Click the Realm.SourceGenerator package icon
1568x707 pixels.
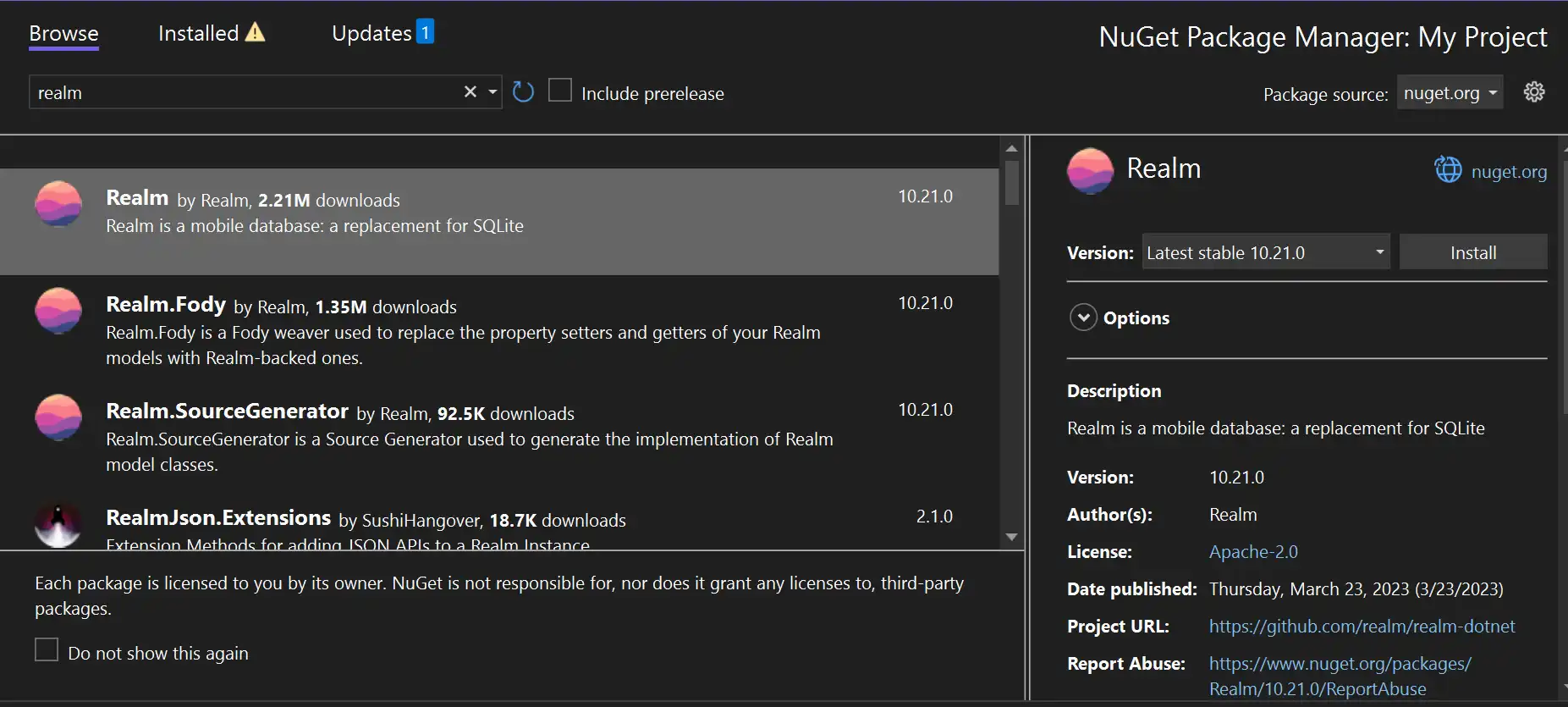coord(58,417)
